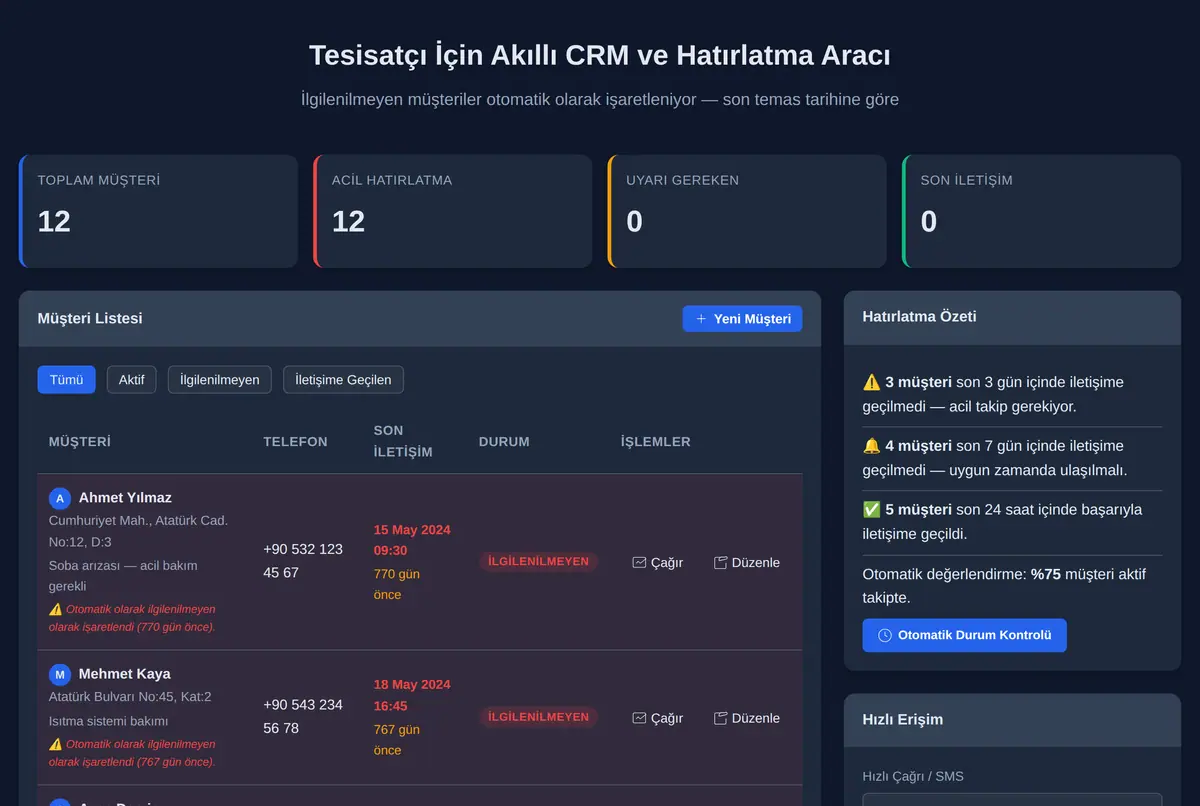Call Mehmet Kaya with Çağır button
This screenshot has width=1200, height=806.
pos(658,718)
